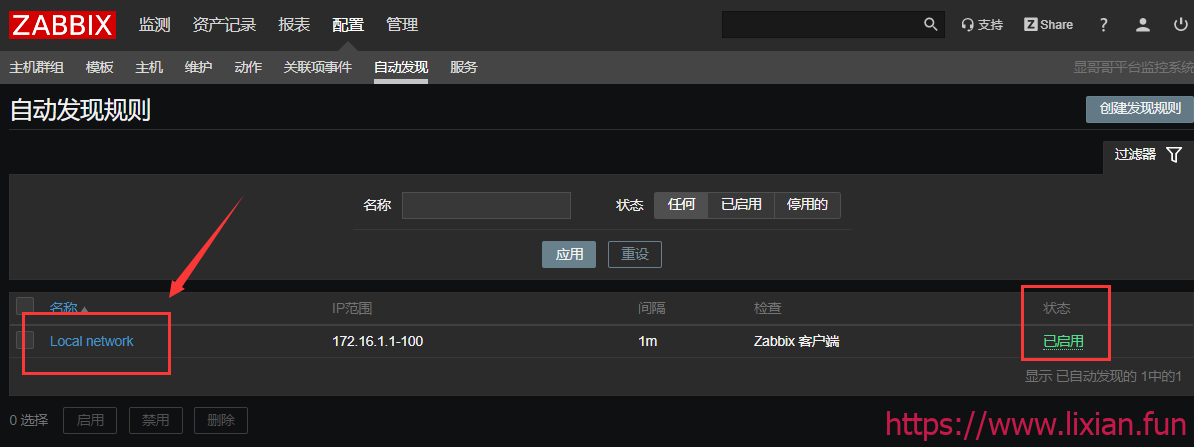
Task: Open the Local network rule link
Action: pos(91,341)
